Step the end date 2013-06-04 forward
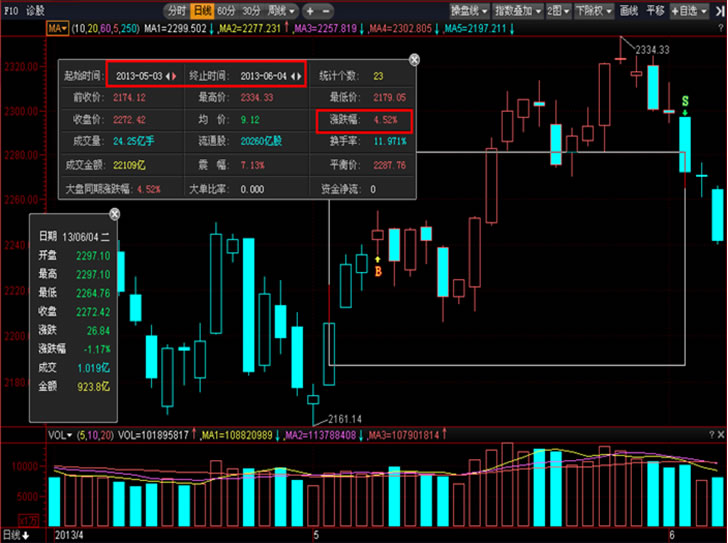Screen dimensions: 728x543 (x=299, y=76)
